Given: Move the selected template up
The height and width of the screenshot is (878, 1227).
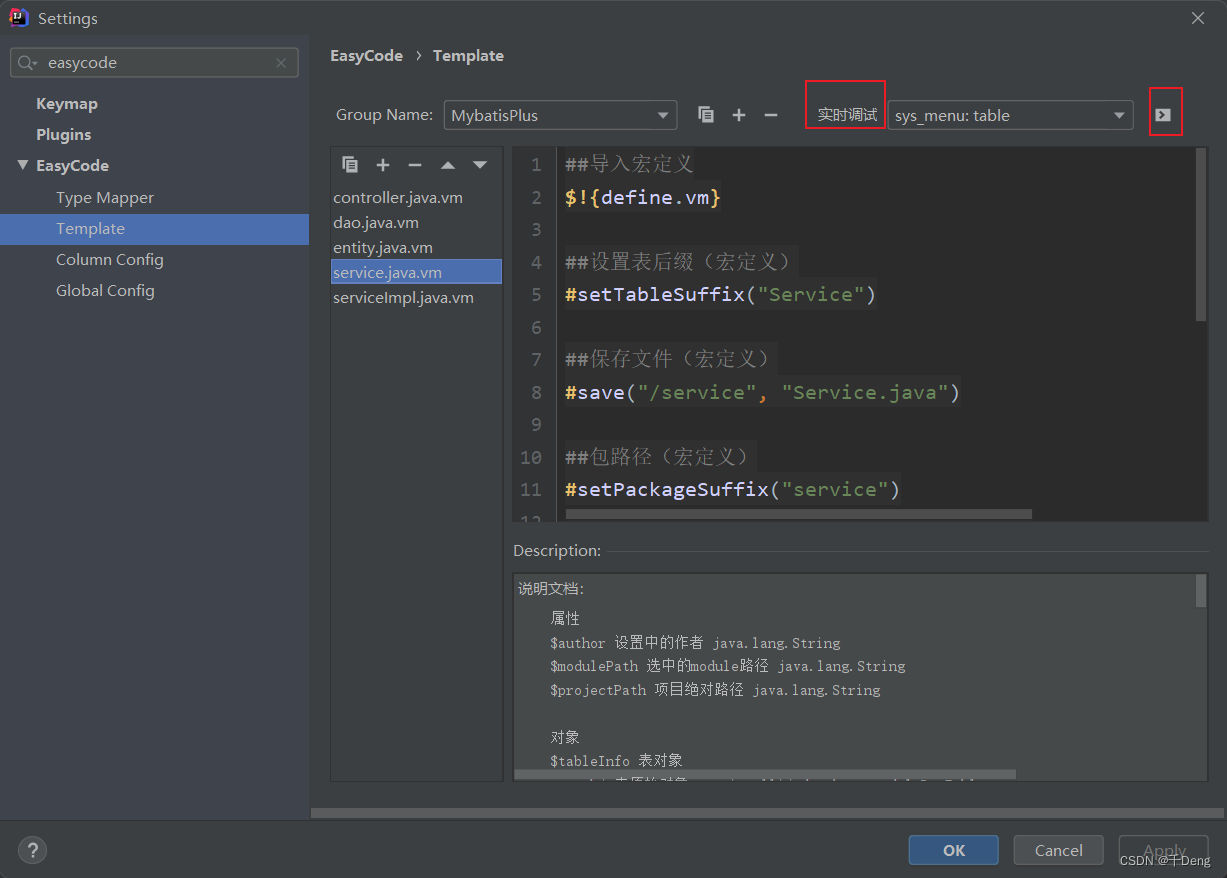Looking at the screenshot, I should coord(448,165).
